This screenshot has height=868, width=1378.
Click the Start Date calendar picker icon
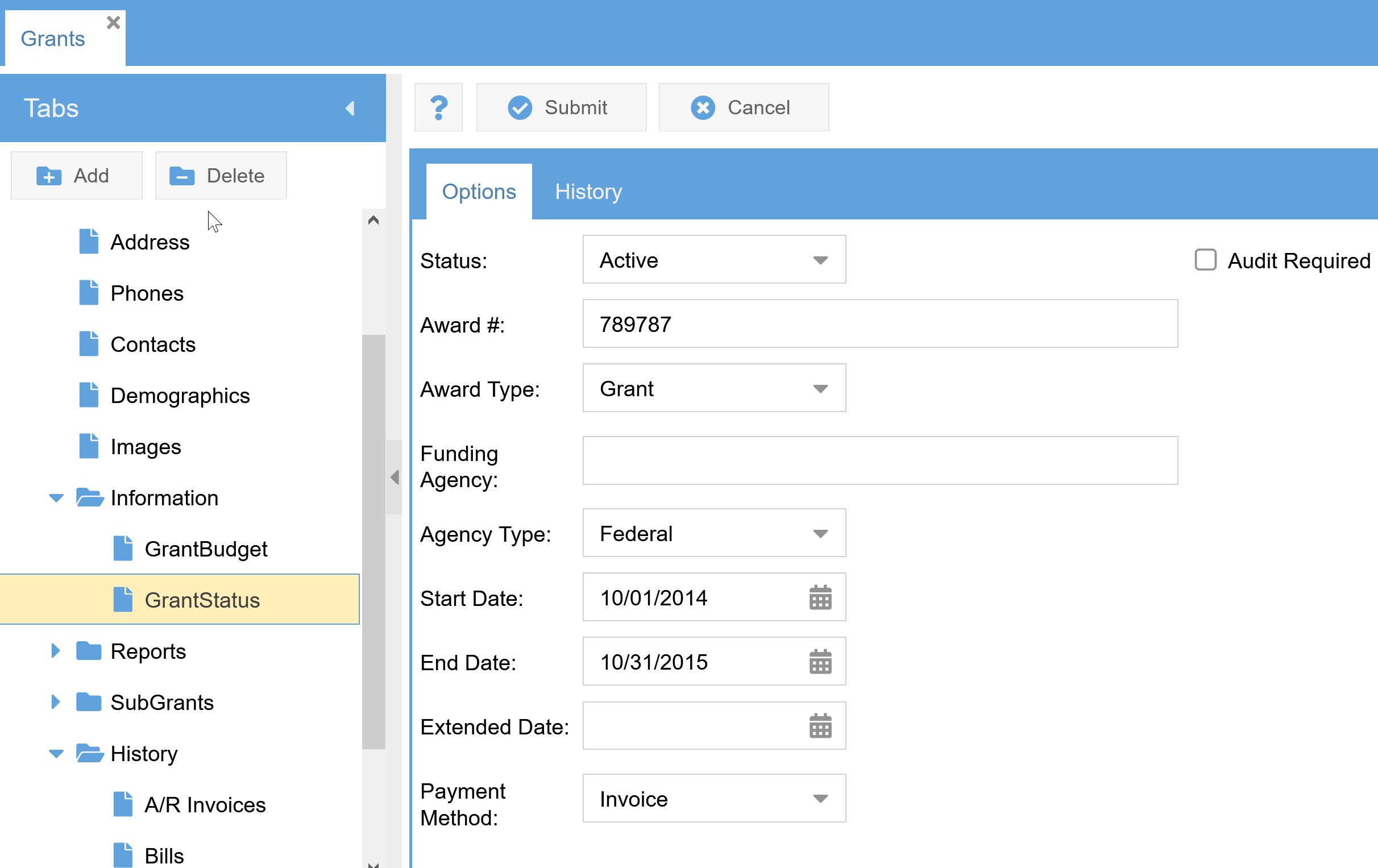pyautogui.click(x=821, y=598)
